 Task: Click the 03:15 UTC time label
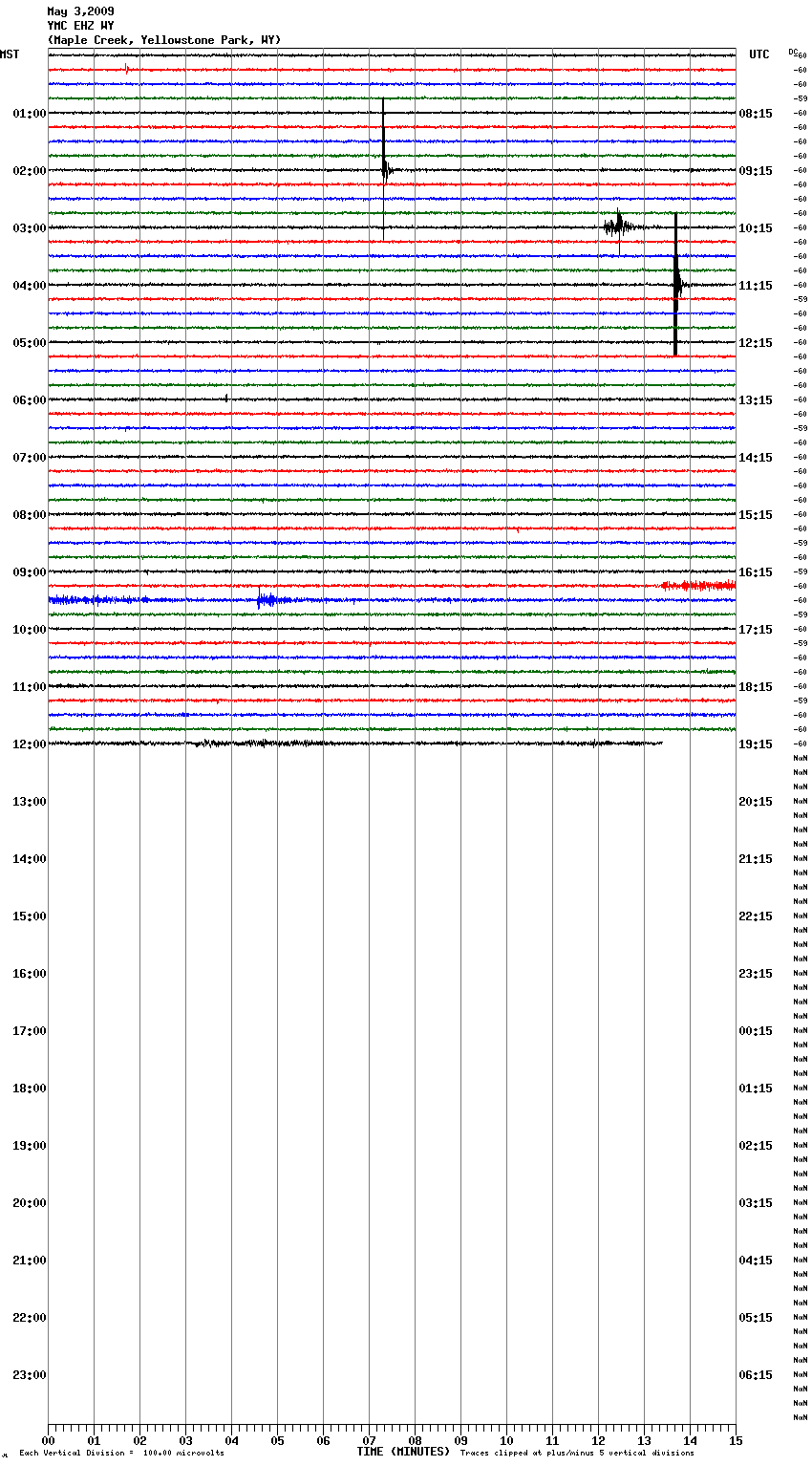(x=756, y=1203)
